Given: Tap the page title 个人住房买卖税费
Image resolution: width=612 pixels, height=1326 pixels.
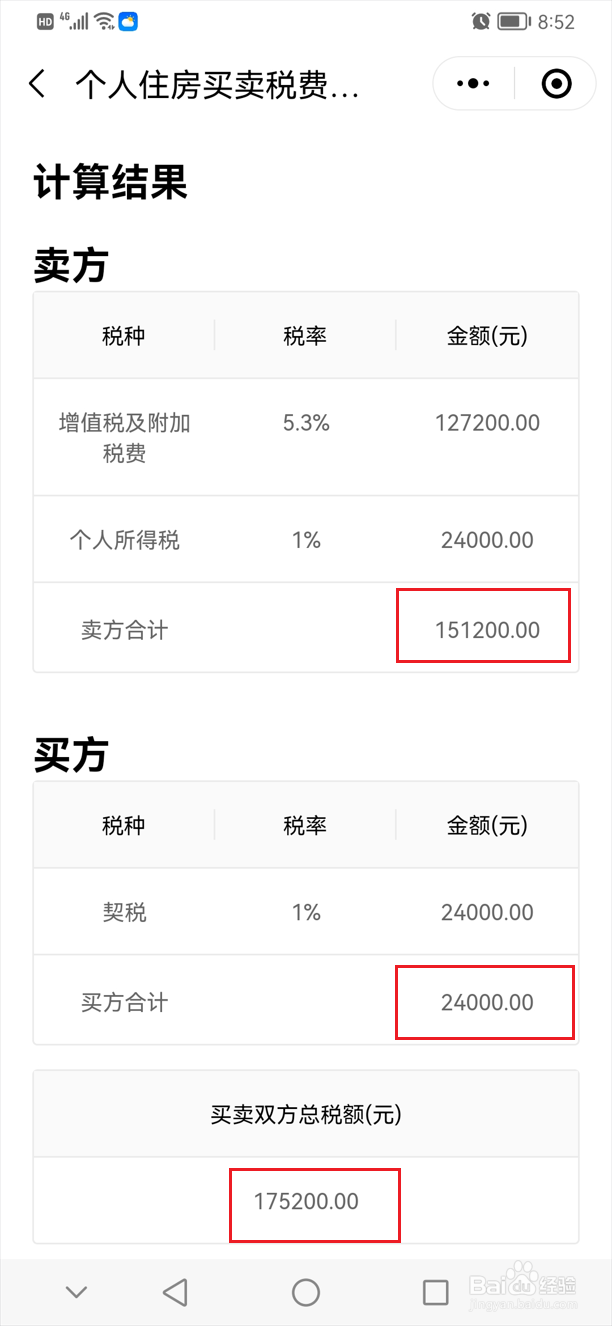Looking at the screenshot, I should click(x=216, y=86).
